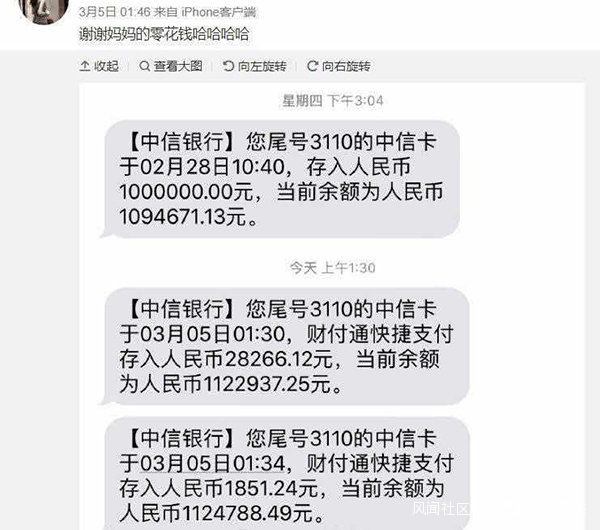
Task: Click the underlined 03月05日01:34 date link
Action: tap(213, 464)
